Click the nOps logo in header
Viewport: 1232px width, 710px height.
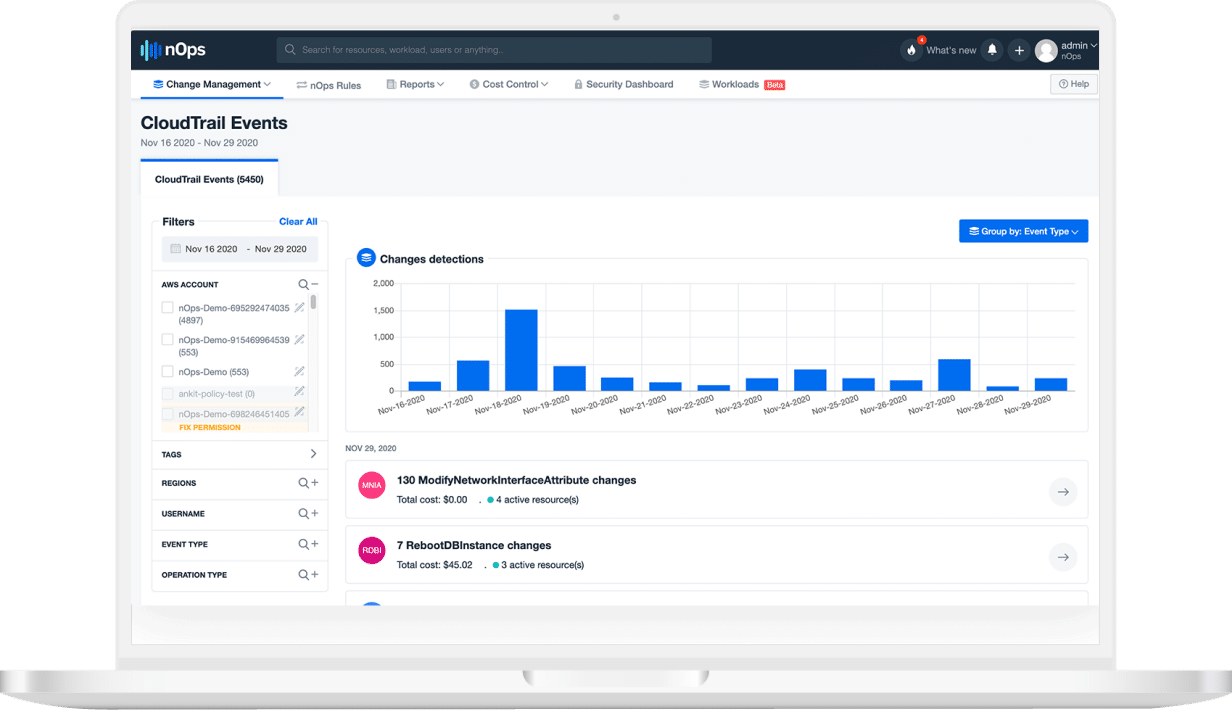(x=173, y=50)
